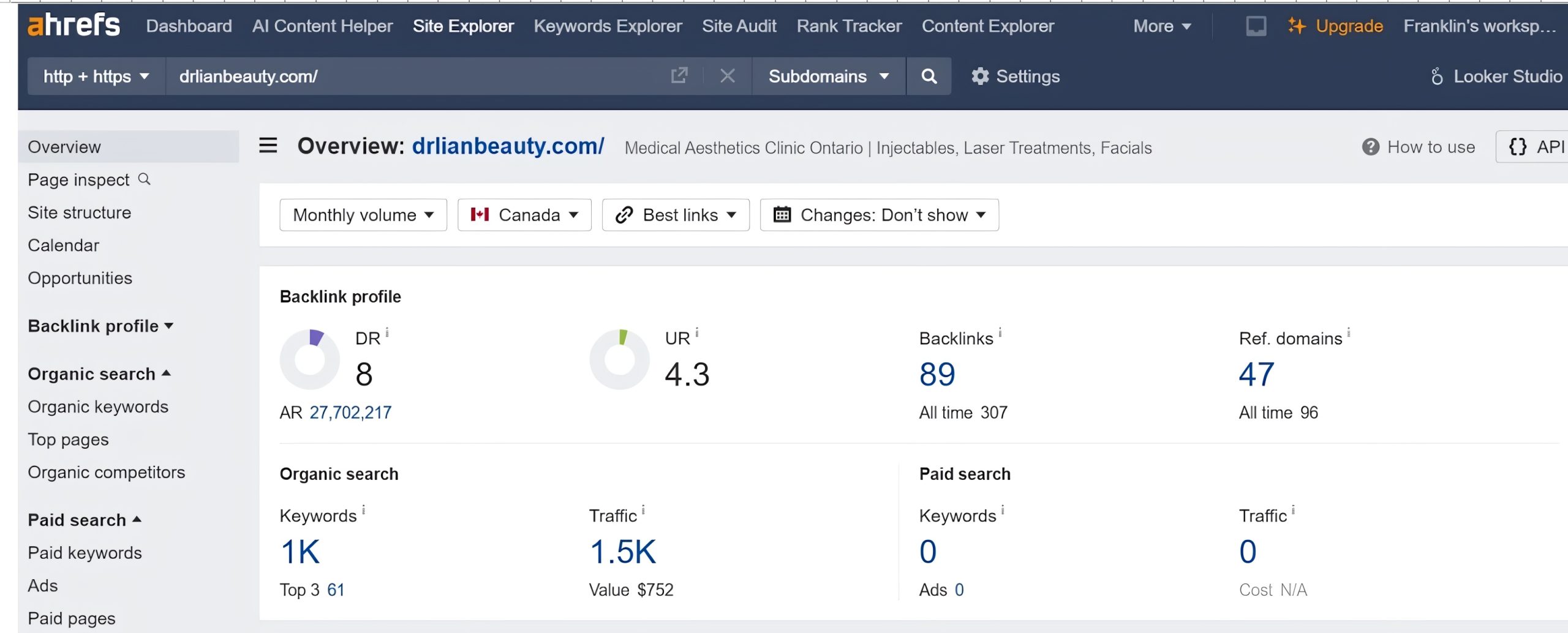Screen dimensions: 1568x633
Task: Open Changes: Don't show dropdown
Action: point(880,215)
